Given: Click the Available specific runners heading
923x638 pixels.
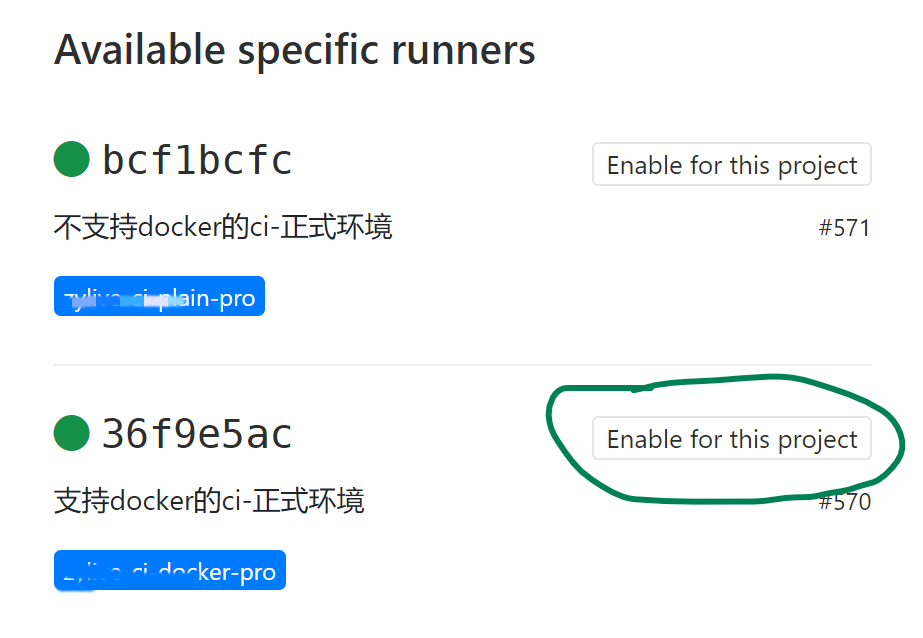Looking at the screenshot, I should tap(295, 49).
